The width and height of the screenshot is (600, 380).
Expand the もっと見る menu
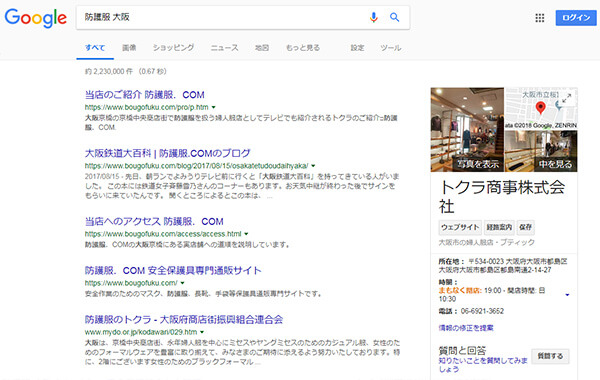(x=303, y=48)
